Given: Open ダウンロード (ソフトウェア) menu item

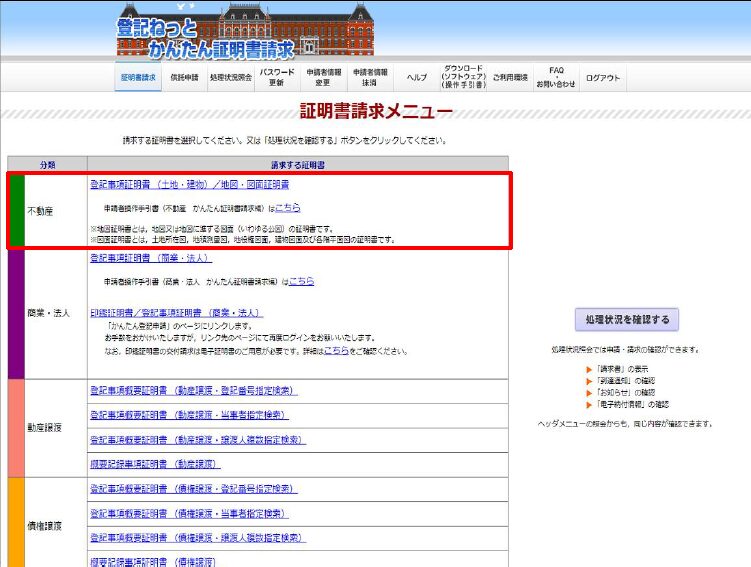Looking at the screenshot, I should pos(463,78).
